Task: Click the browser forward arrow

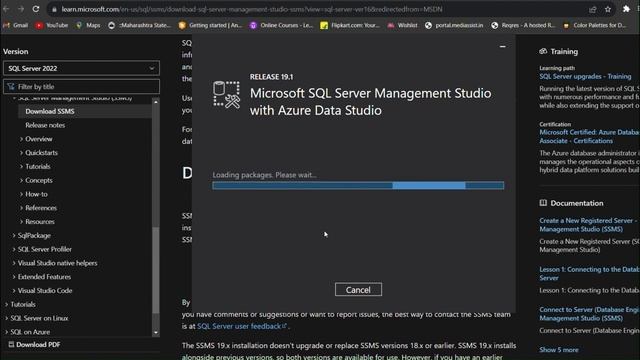Action: 21,9
